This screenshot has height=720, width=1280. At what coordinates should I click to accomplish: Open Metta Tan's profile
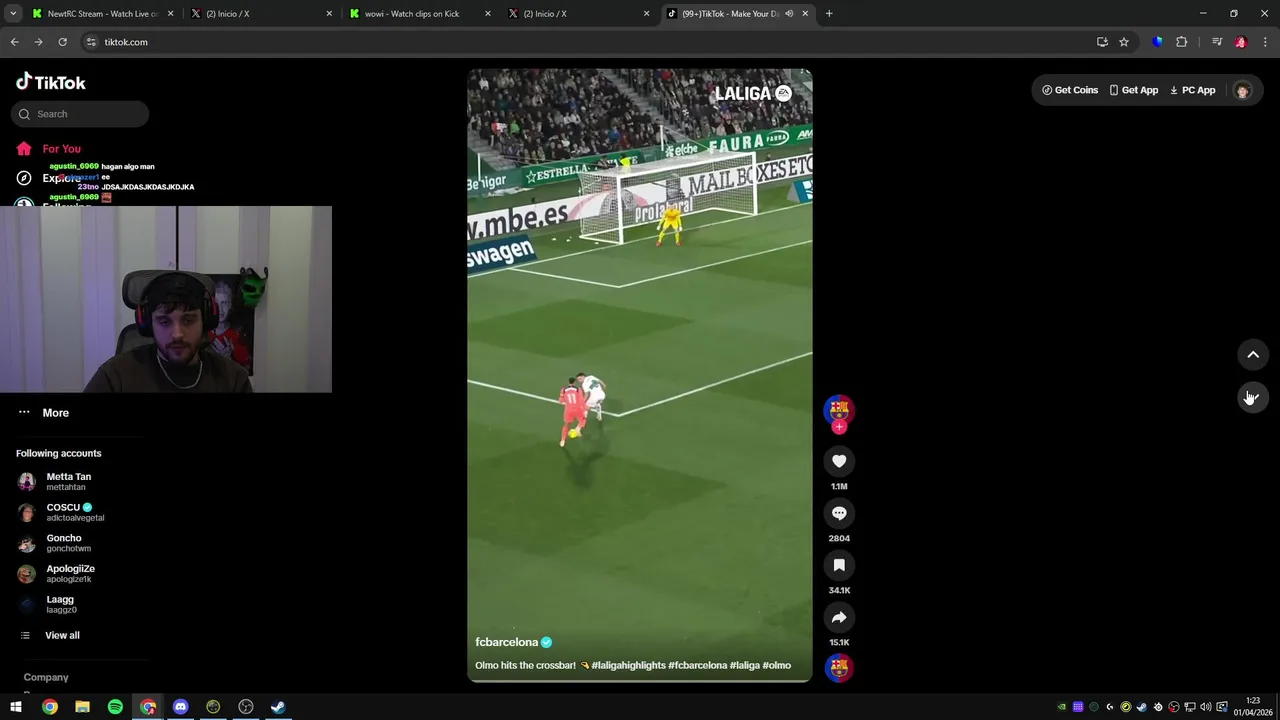58,481
